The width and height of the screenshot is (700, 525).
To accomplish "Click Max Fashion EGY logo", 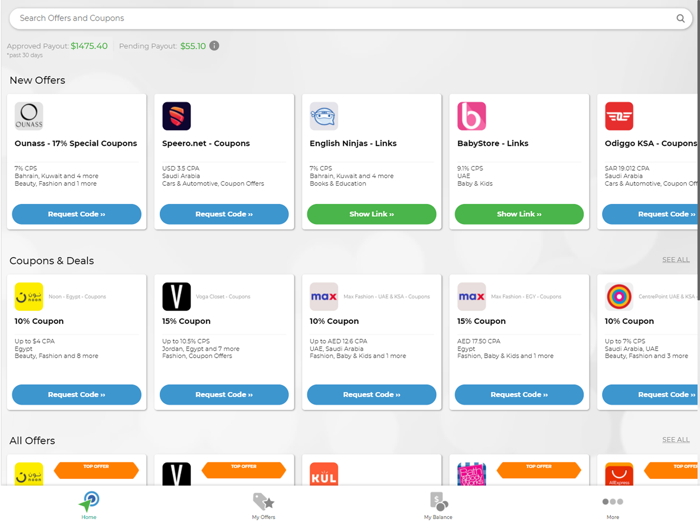I will click(471, 296).
